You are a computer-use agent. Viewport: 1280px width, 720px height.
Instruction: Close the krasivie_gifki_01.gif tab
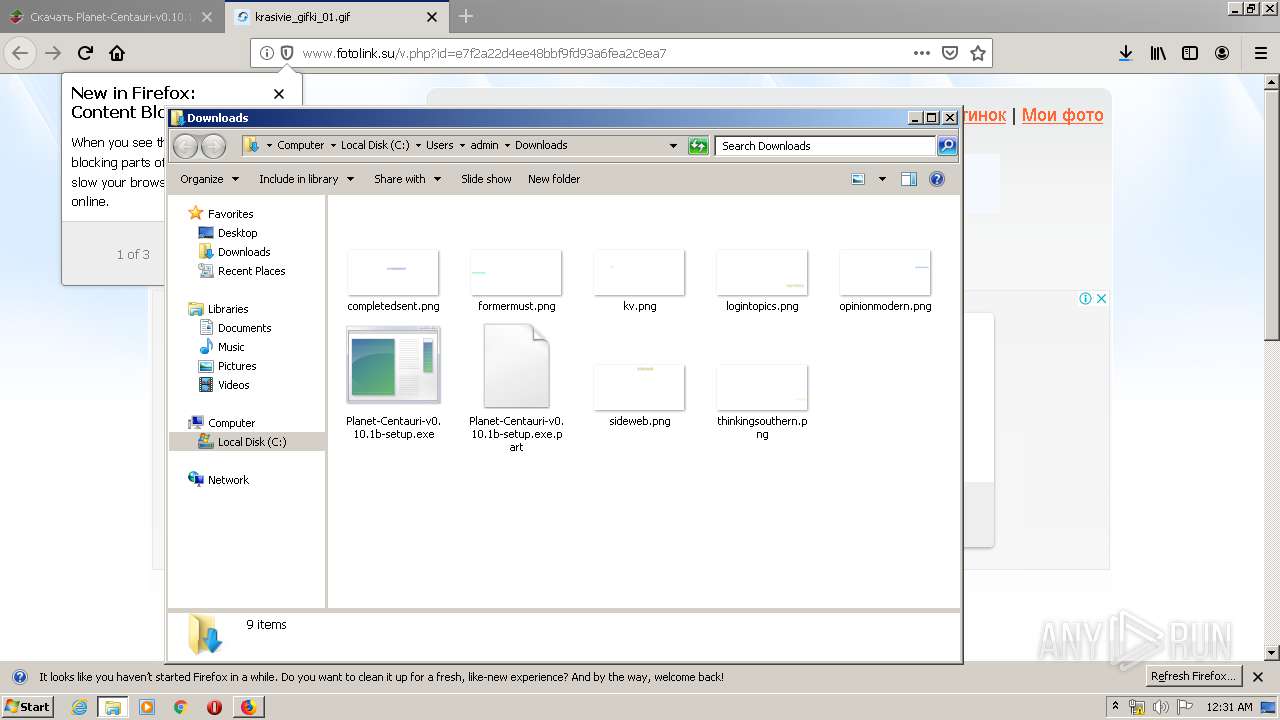[x=432, y=17]
